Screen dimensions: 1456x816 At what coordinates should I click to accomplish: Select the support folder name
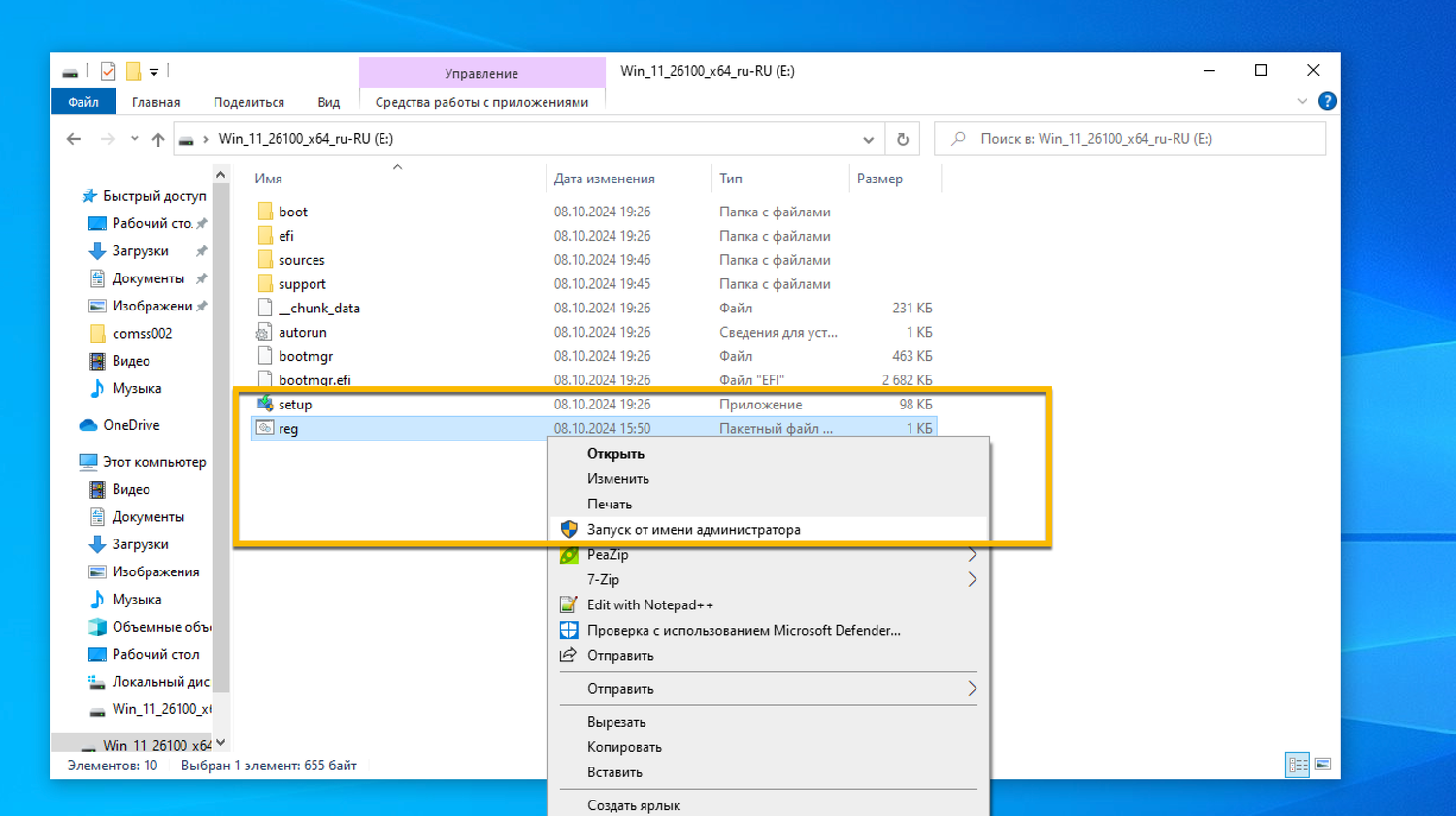[302, 284]
